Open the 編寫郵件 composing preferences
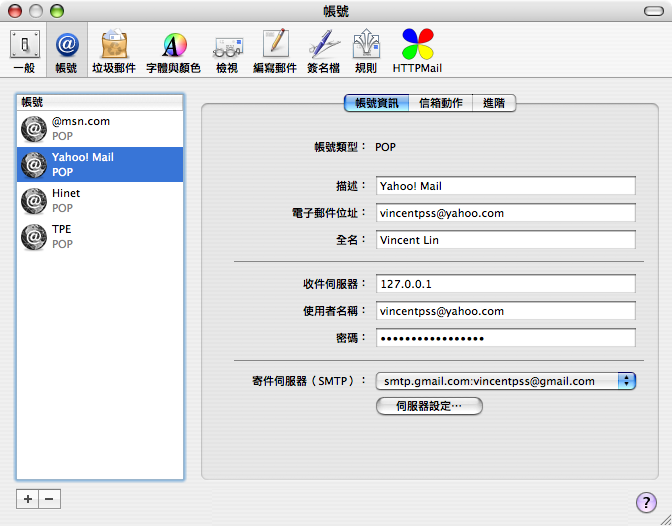This screenshot has width=672, height=526. pos(275,51)
